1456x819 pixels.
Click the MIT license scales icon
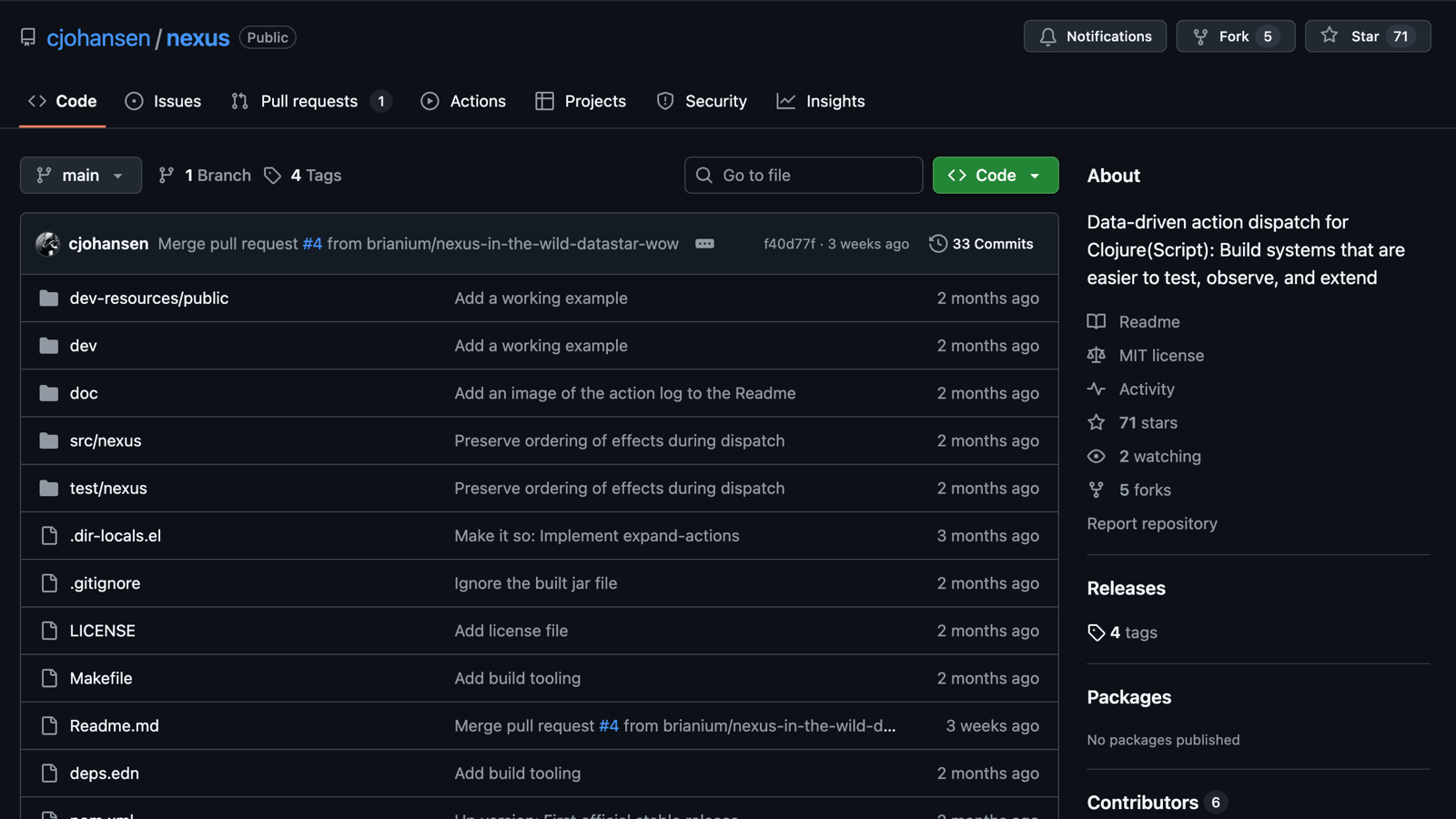click(1097, 356)
